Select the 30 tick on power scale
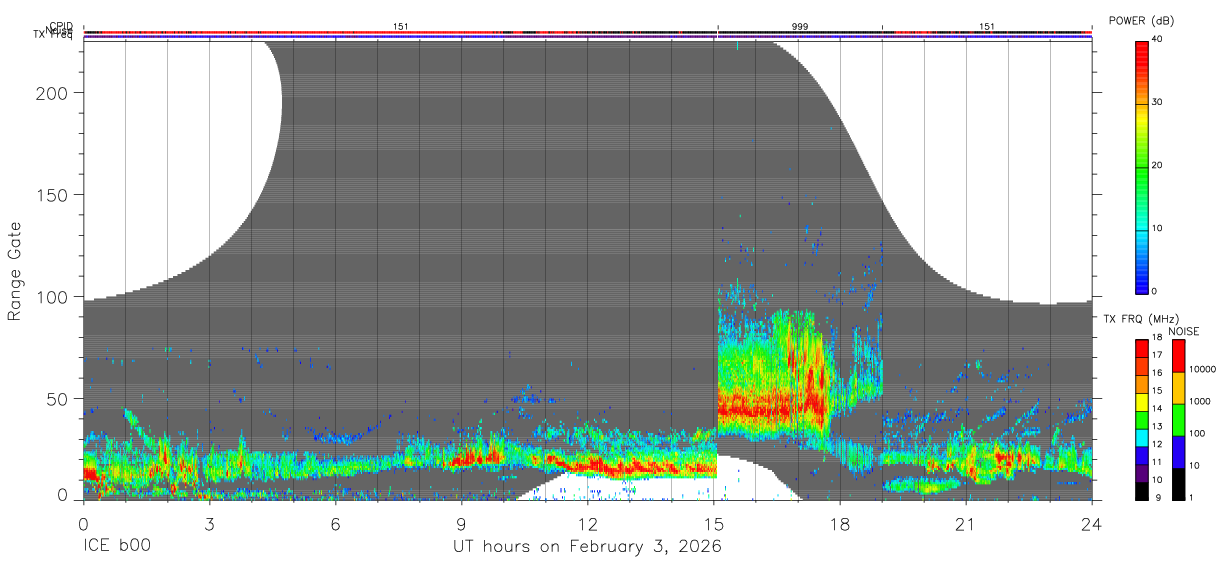The height and width of the screenshot is (567, 1228). pos(1159,102)
